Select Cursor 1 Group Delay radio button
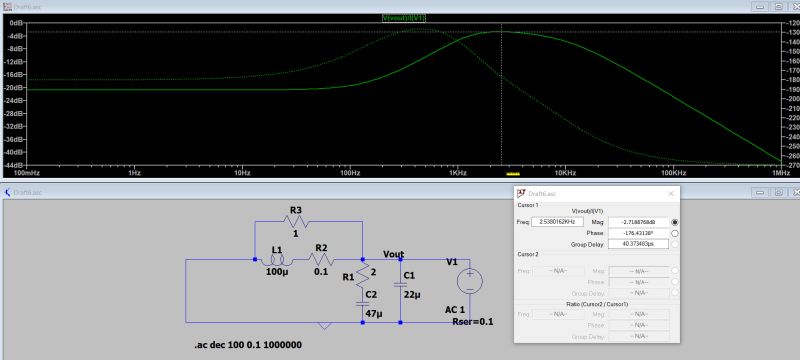Image resolution: width=800 pixels, height=360 pixels. [x=675, y=245]
